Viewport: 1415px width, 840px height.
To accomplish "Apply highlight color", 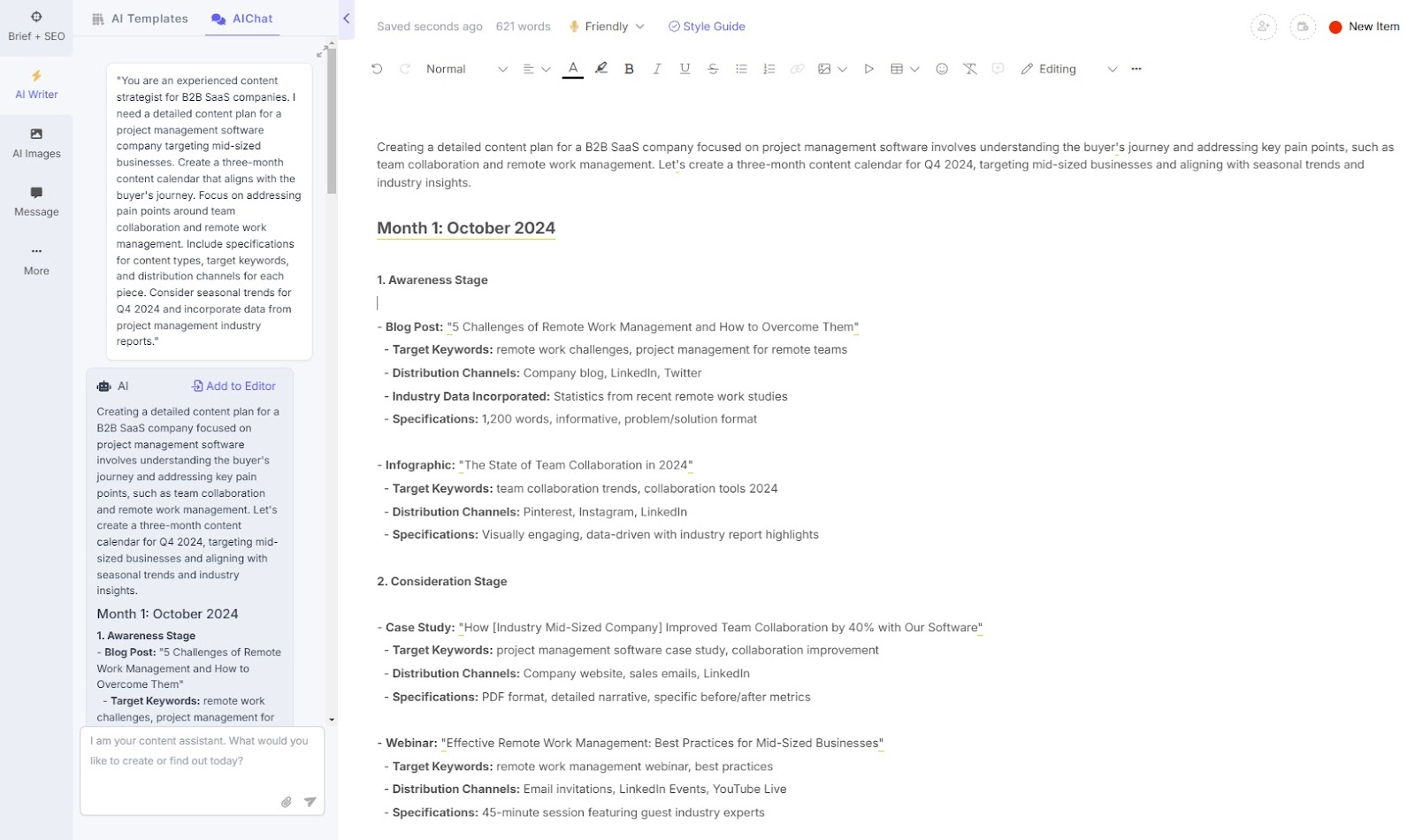I will tap(601, 69).
